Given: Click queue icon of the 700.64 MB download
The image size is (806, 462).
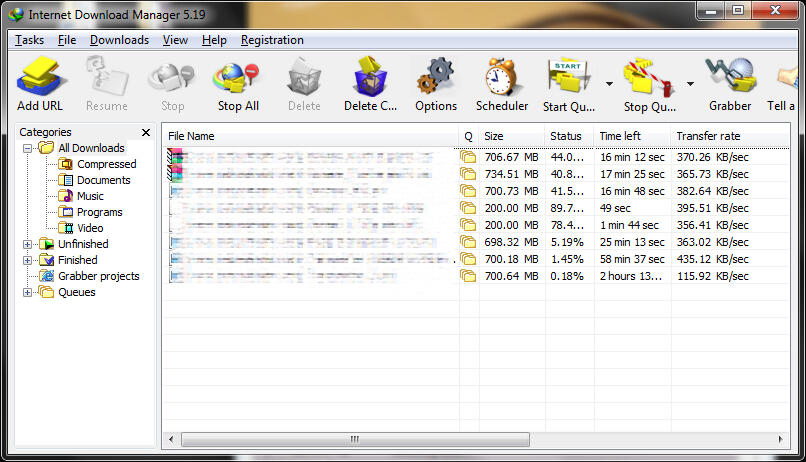Looking at the screenshot, I should click(468, 276).
